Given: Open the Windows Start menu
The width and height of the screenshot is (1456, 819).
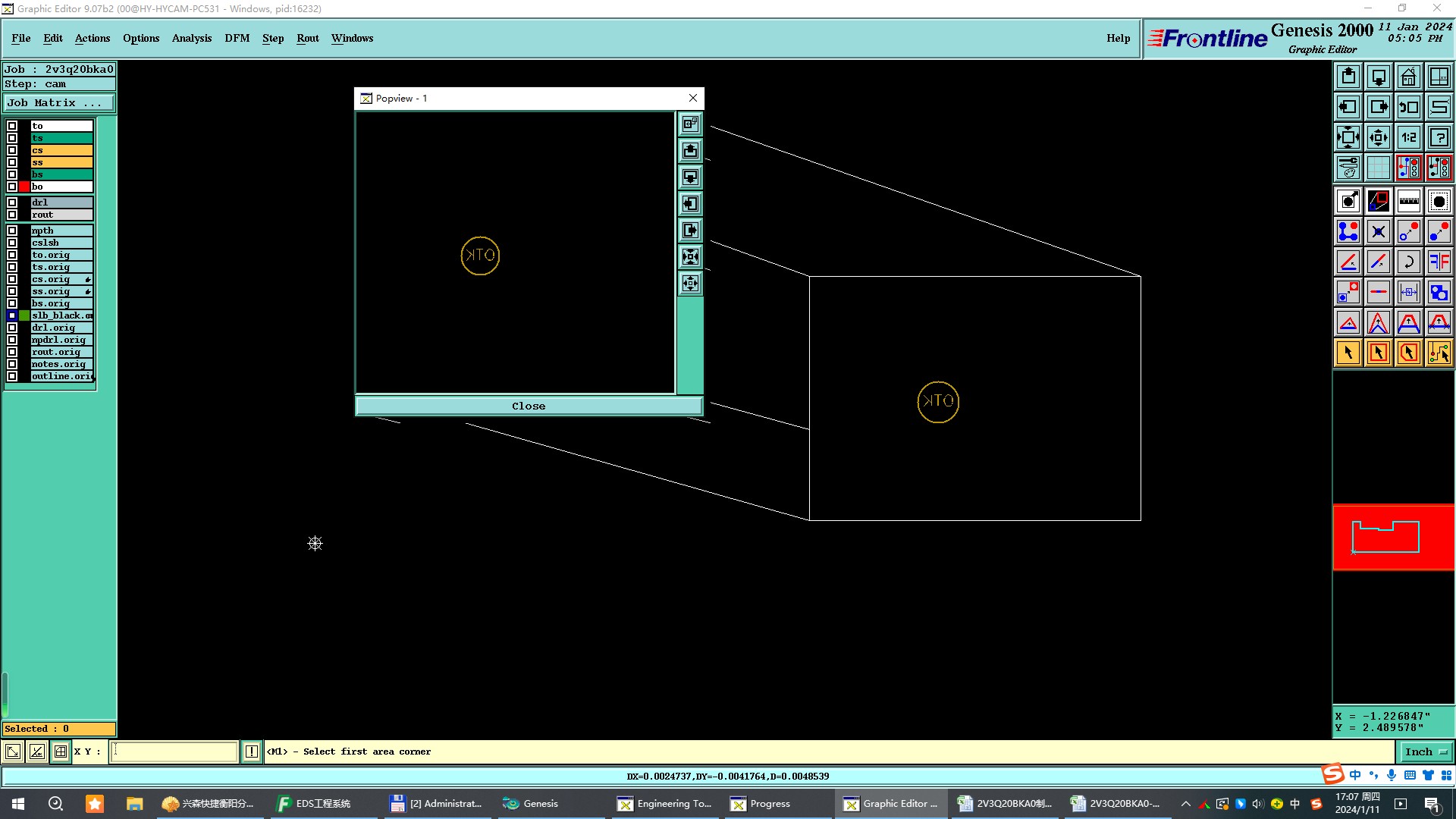Looking at the screenshot, I should click(x=18, y=804).
